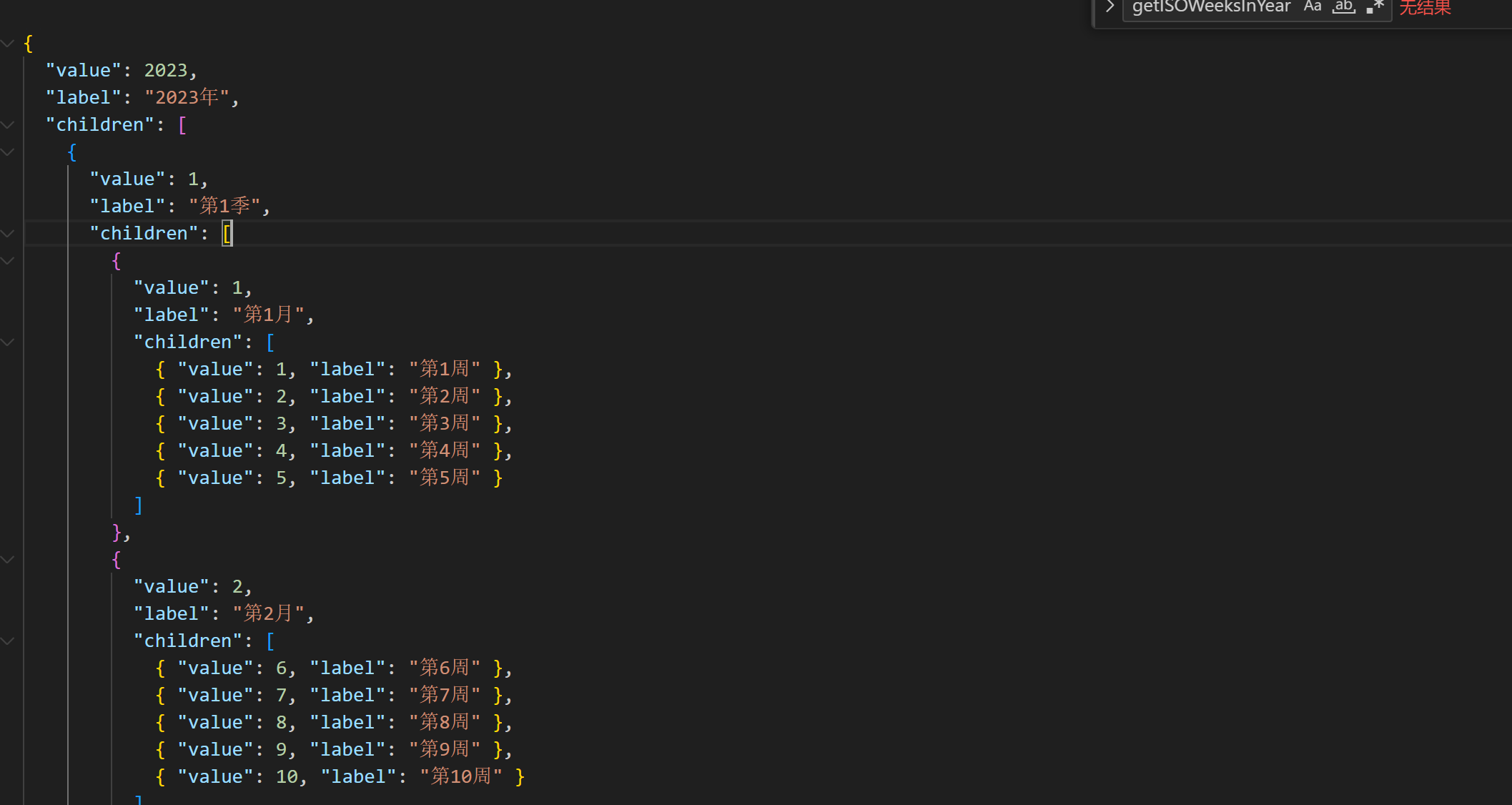Fold the top-level children array
Viewport: 1512px width, 805px height.
[8, 125]
